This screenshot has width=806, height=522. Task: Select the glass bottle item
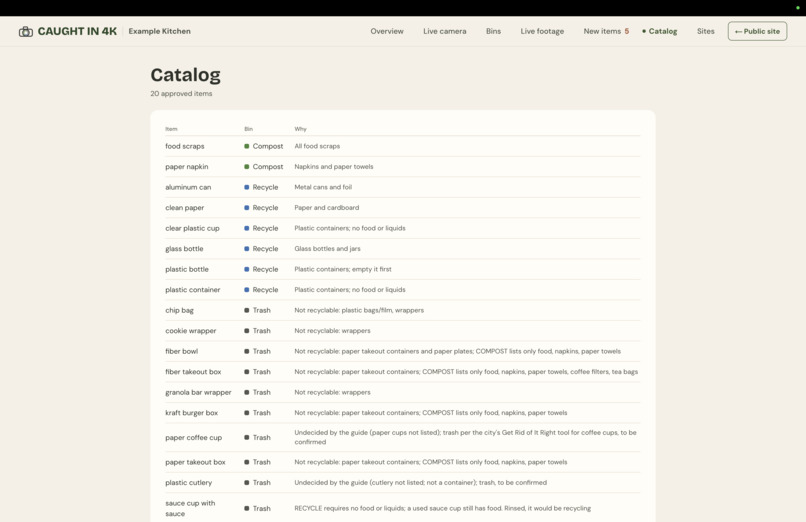coord(184,249)
